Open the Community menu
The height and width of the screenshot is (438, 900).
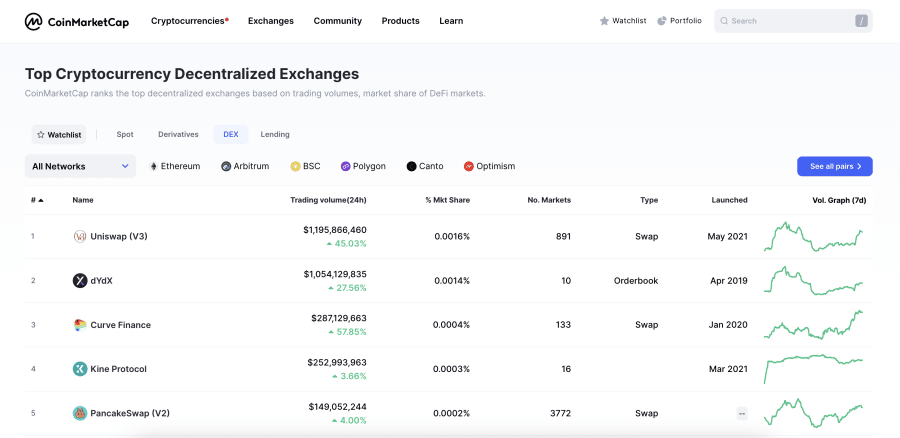pyautogui.click(x=338, y=21)
